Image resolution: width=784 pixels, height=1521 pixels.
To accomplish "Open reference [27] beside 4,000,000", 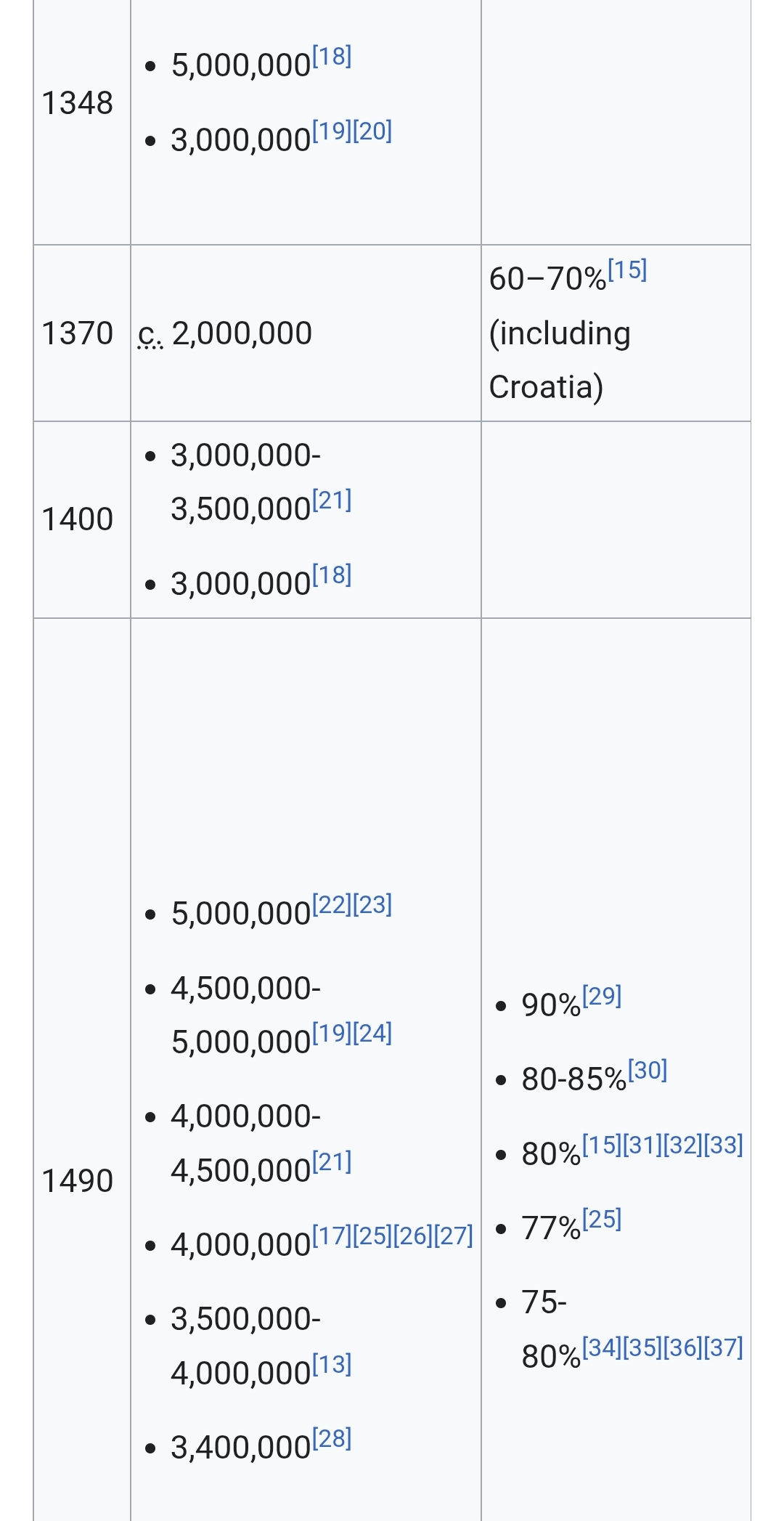I will tap(454, 1236).
